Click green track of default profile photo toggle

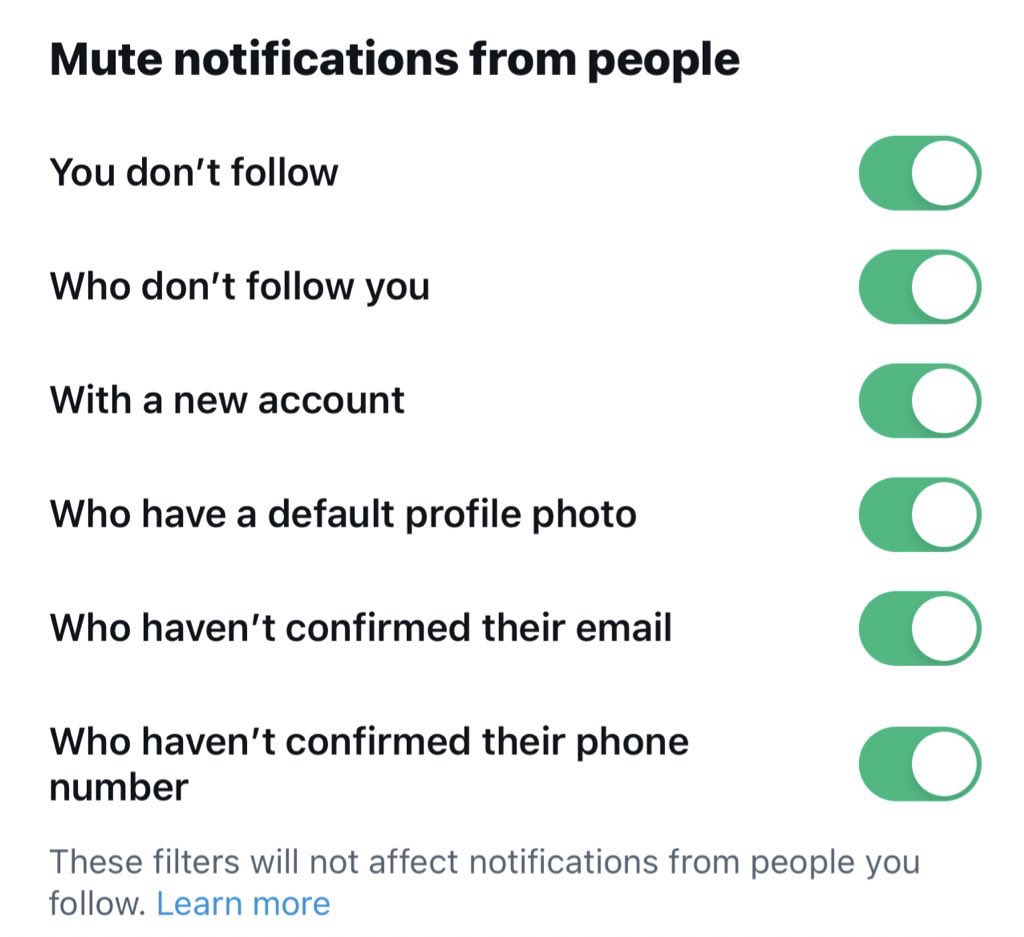click(x=884, y=515)
